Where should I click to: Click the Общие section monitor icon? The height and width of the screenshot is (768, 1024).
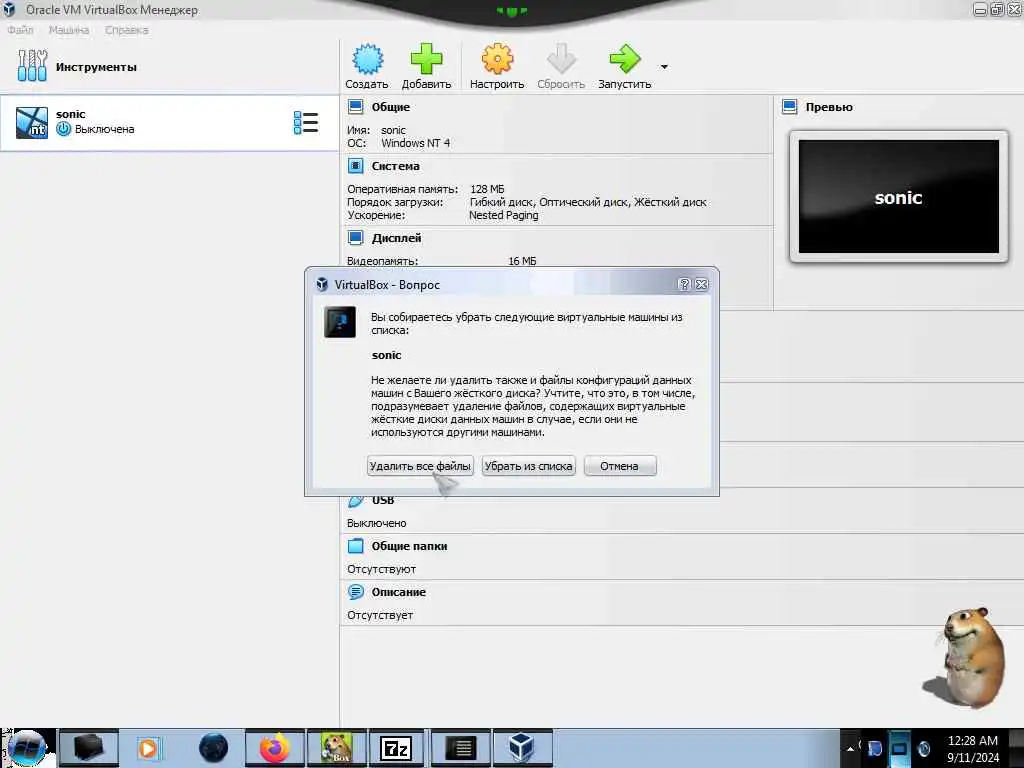coord(355,106)
